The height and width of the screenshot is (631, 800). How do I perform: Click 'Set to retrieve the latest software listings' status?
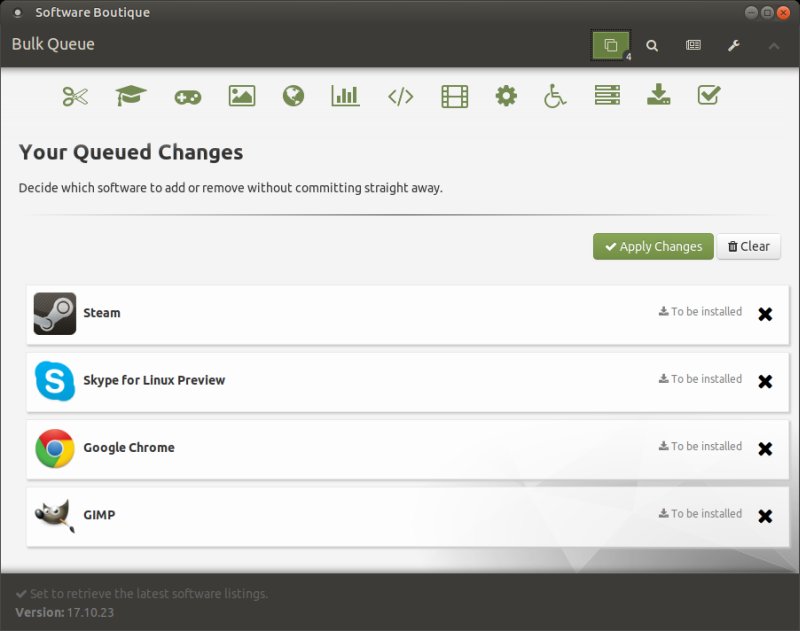coord(142,594)
